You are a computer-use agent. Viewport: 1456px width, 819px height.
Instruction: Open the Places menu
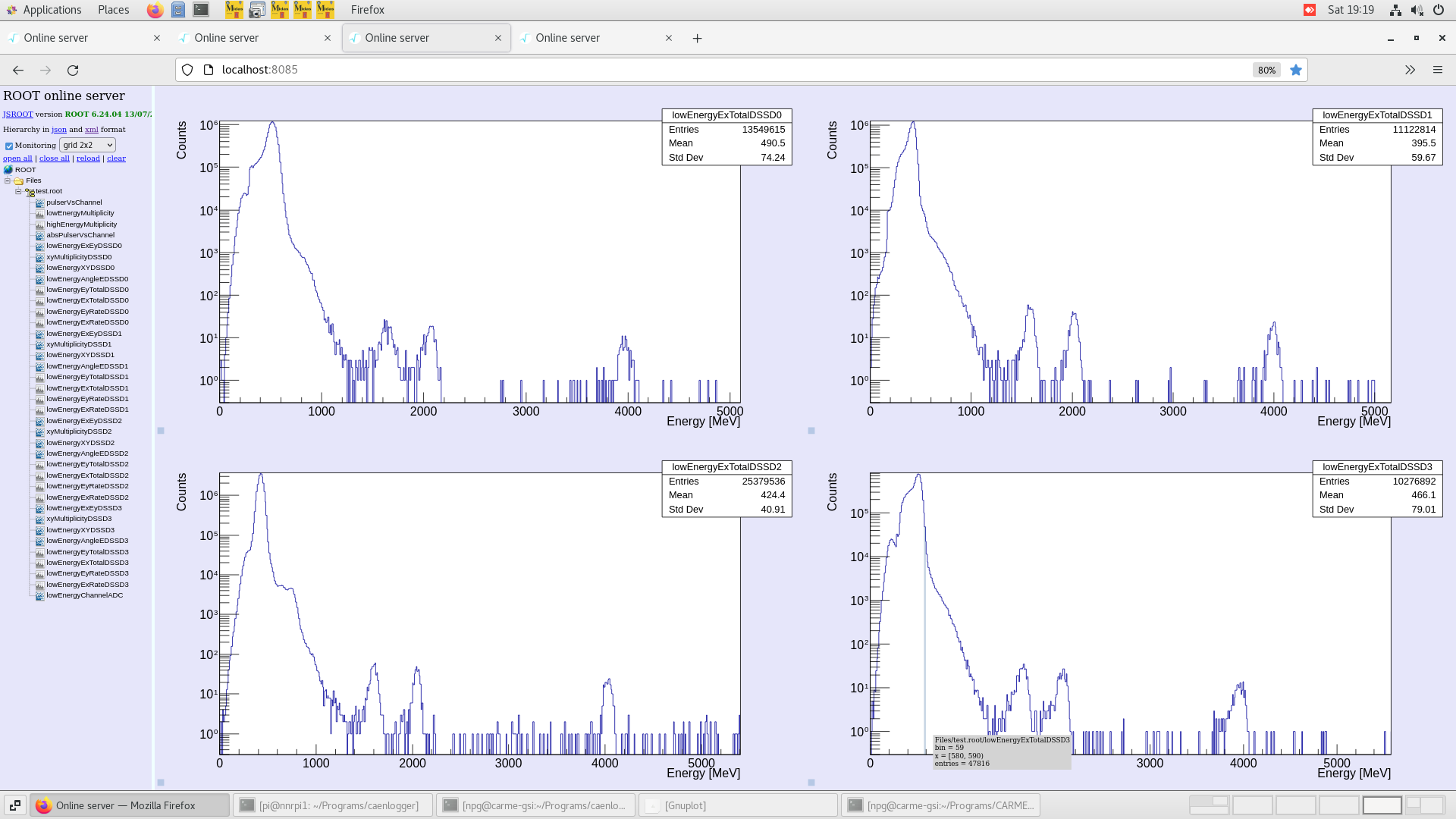coord(113,10)
